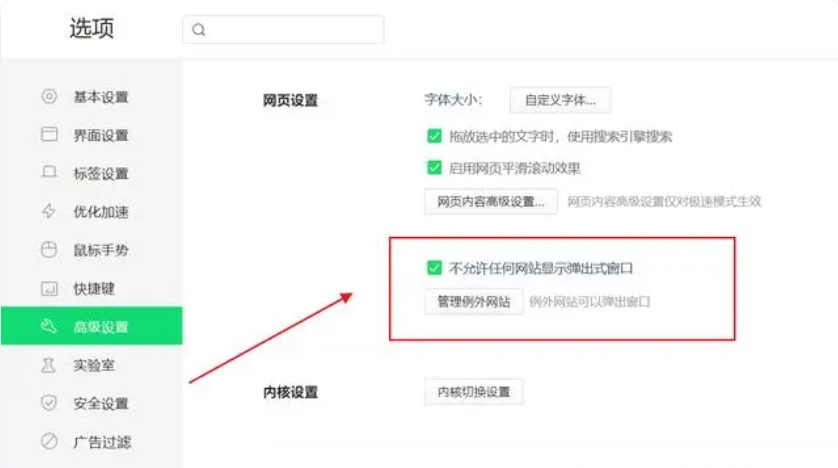Click the 标签设置 tab icon

[x=49, y=172]
